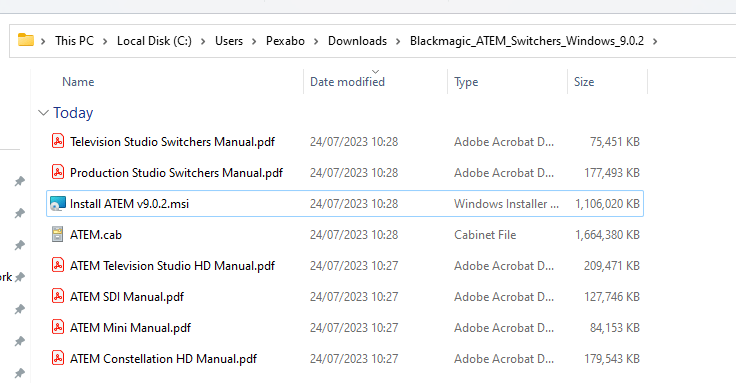
Task: Click the 1,664,380 KB size value
Action: point(607,235)
